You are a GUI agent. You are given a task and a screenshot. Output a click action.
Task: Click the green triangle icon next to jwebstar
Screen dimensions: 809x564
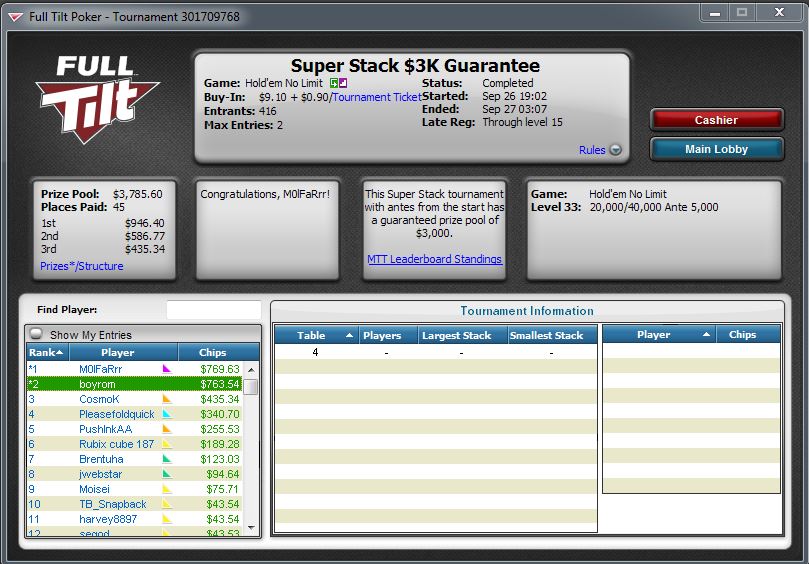[x=167, y=474]
